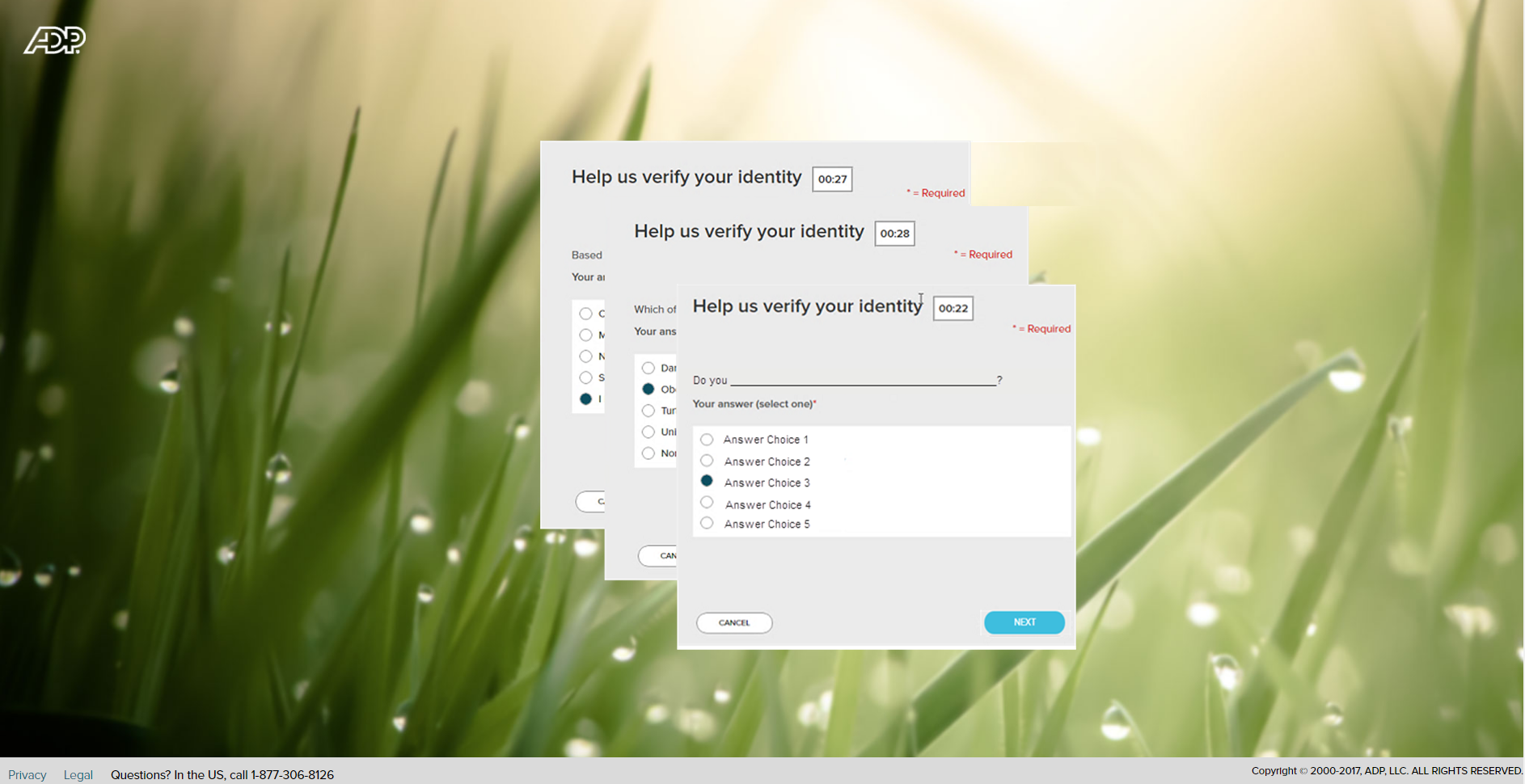Choose the radio option starting with "Uni"
Viewport: 1525px width, 784px height.
[648, 432]
